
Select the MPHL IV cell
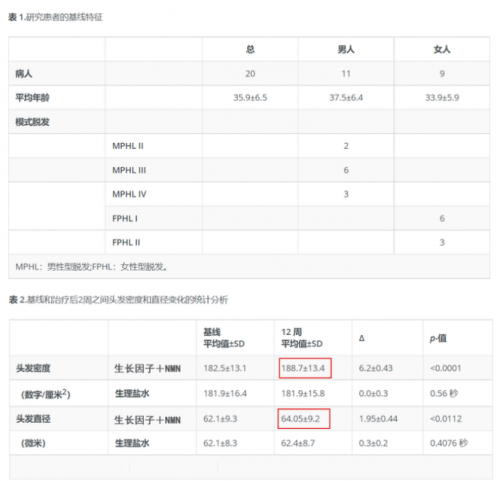click(129, 194)
